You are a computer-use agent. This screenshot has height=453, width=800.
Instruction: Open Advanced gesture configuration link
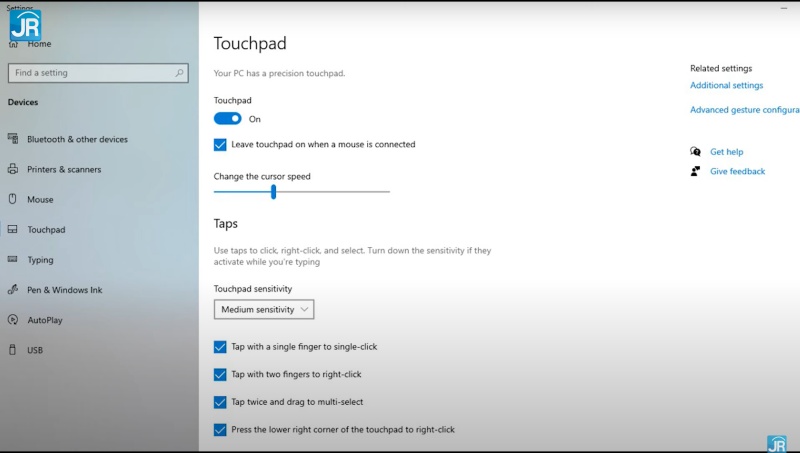pyautogui.click(x=745, y=110)
